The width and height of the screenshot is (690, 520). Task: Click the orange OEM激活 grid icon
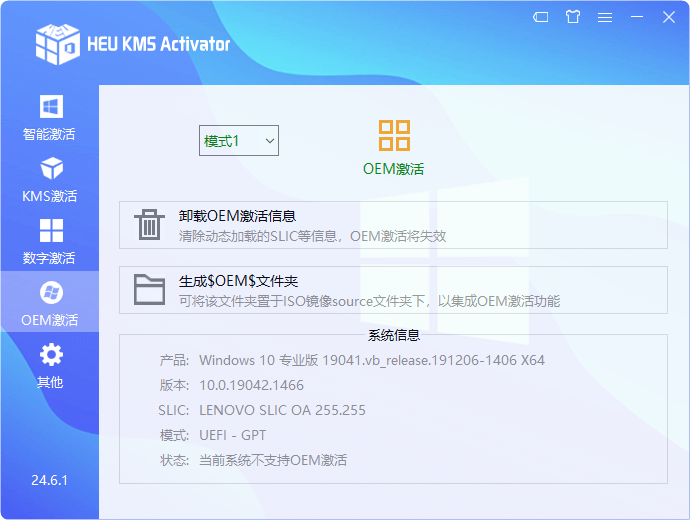(x=394, y=135)
